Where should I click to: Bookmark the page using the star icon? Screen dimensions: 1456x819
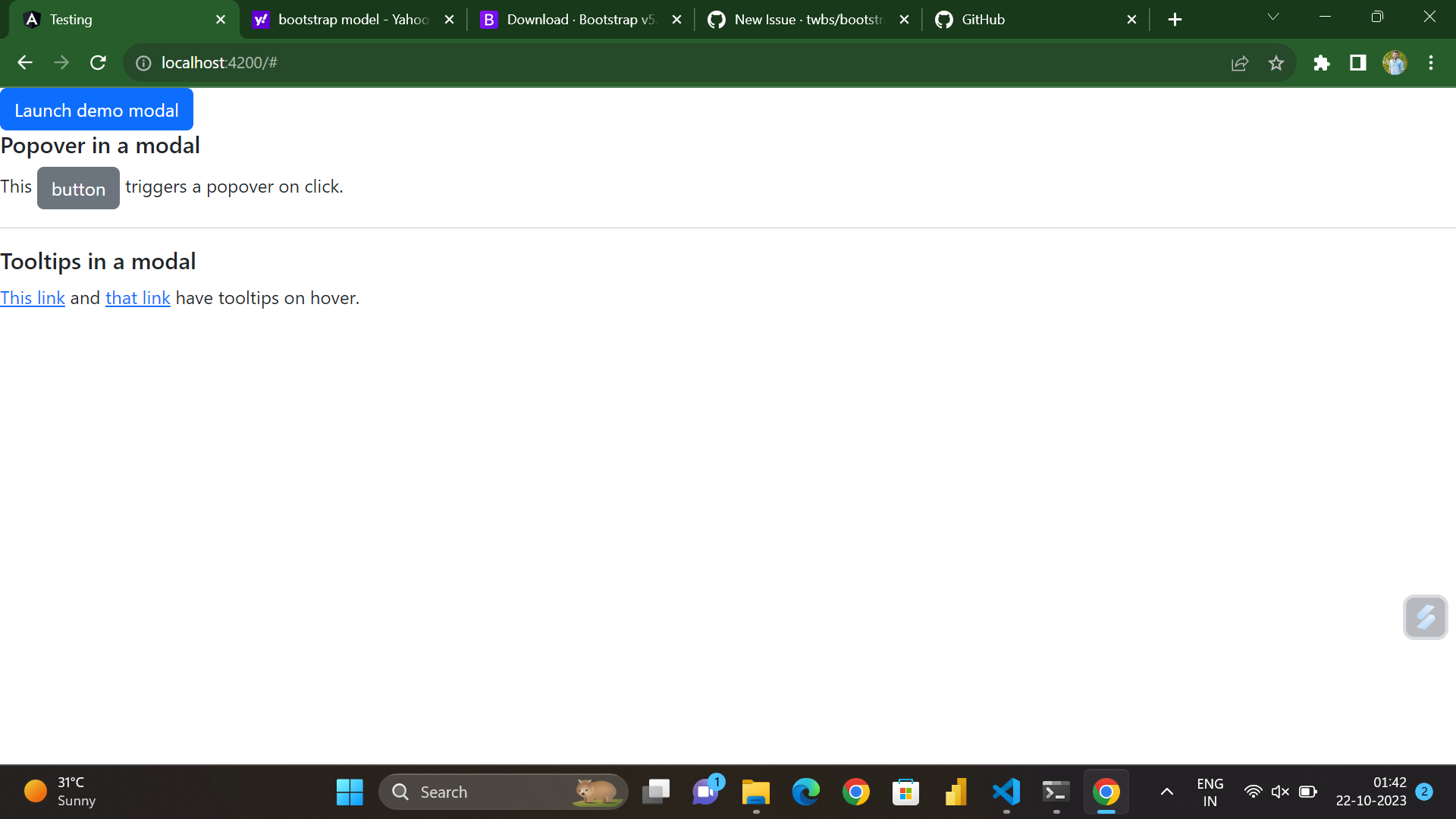(x=1277, y=63)
